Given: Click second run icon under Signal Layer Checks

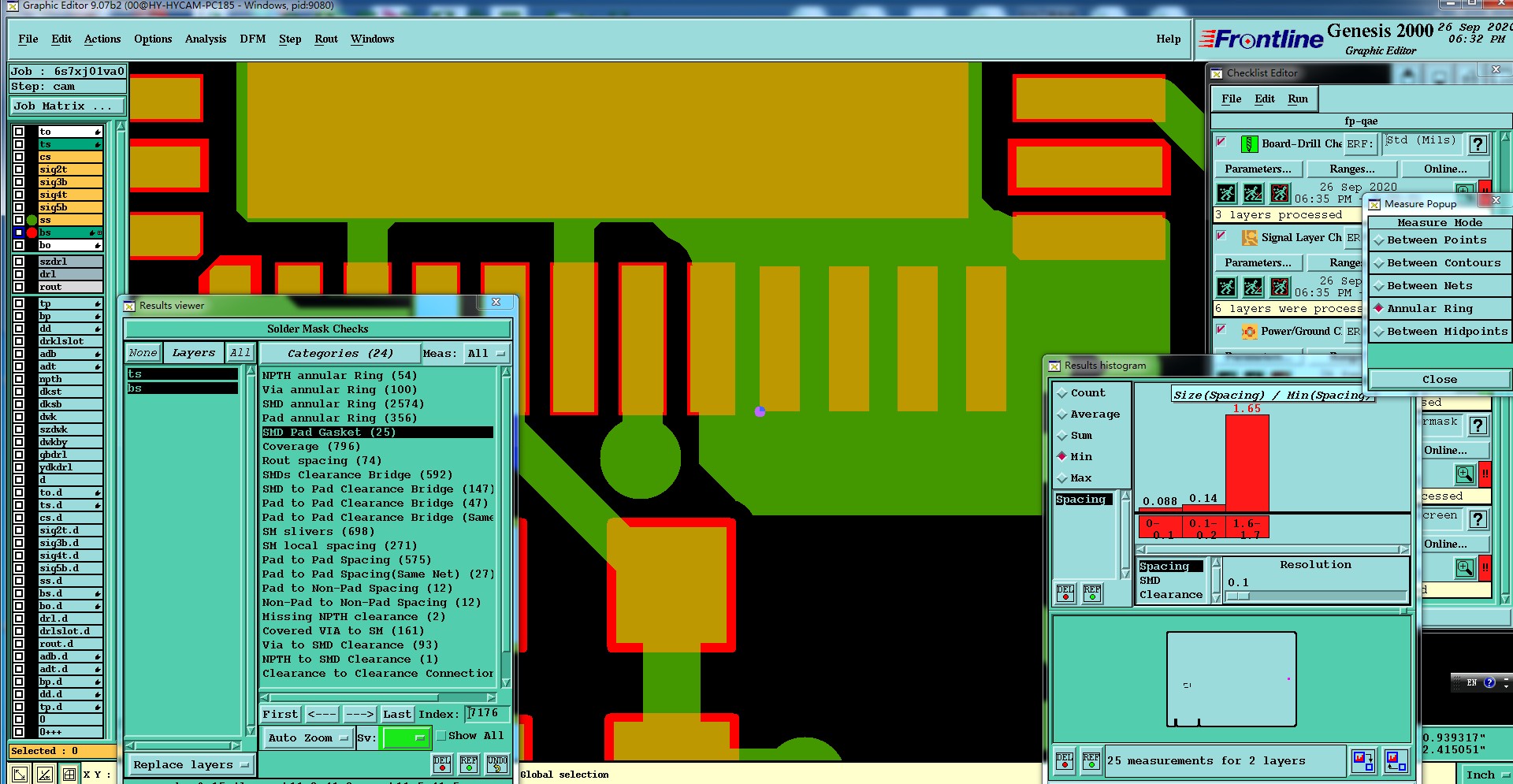Looking at the screenshot, I should coord(1254,287).
